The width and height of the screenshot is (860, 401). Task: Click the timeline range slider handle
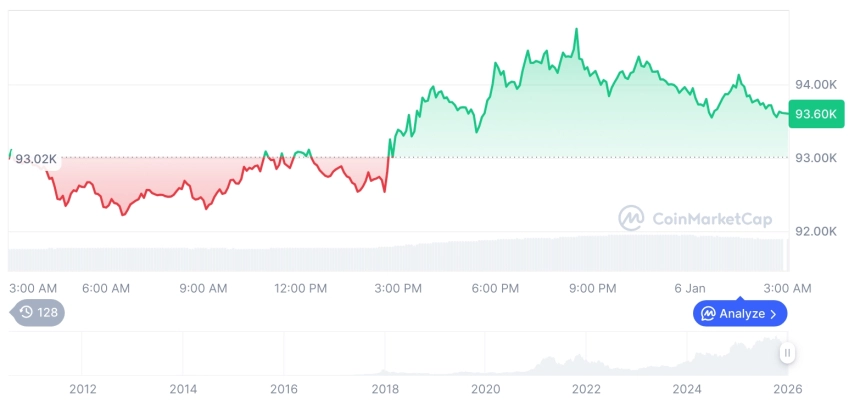point(788,353)
